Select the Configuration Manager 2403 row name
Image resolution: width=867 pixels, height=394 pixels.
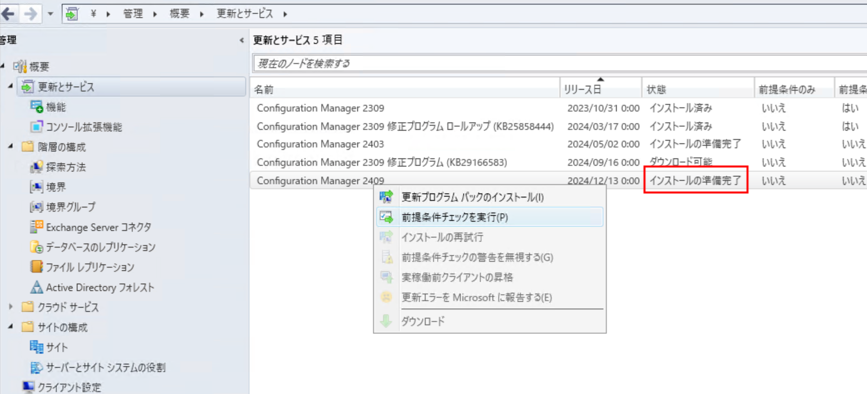tap(321, 144)
